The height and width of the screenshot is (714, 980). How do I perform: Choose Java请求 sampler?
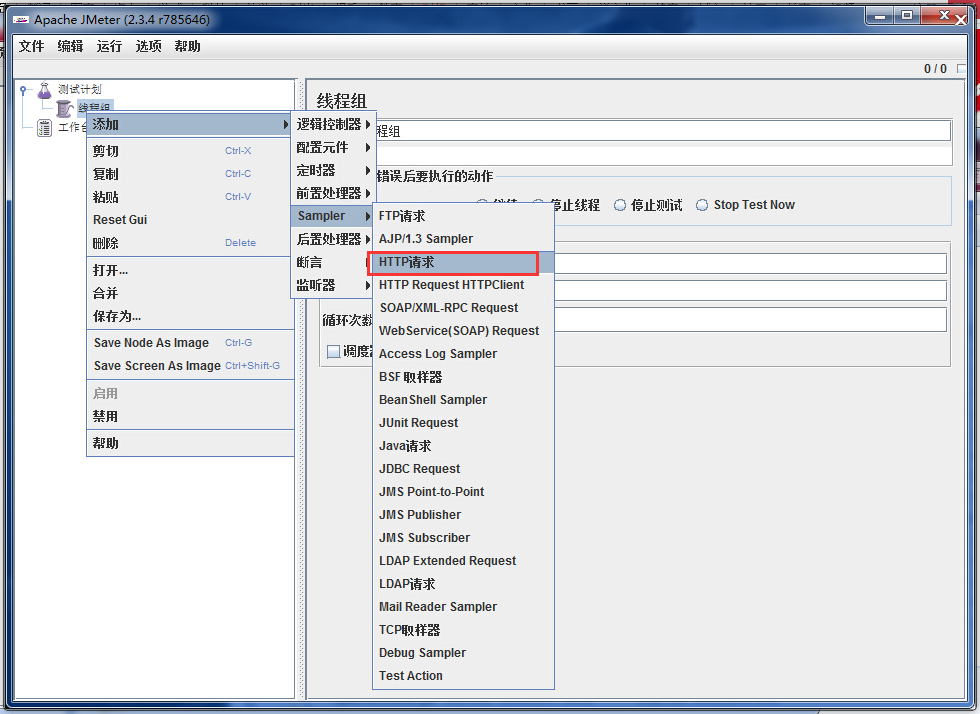[463, 446]
